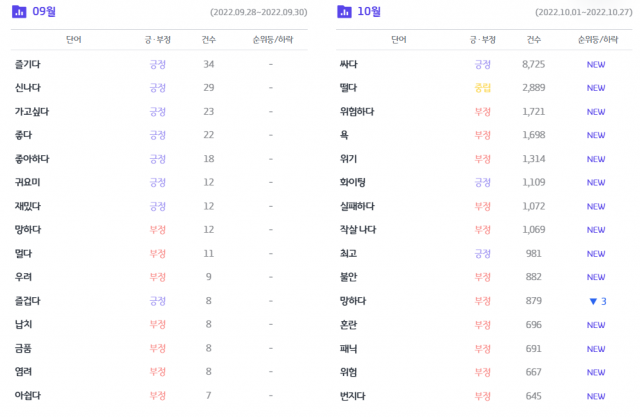Select the word 귀요미
This screenshot has height=417, width=640.
tap(28, 182)
